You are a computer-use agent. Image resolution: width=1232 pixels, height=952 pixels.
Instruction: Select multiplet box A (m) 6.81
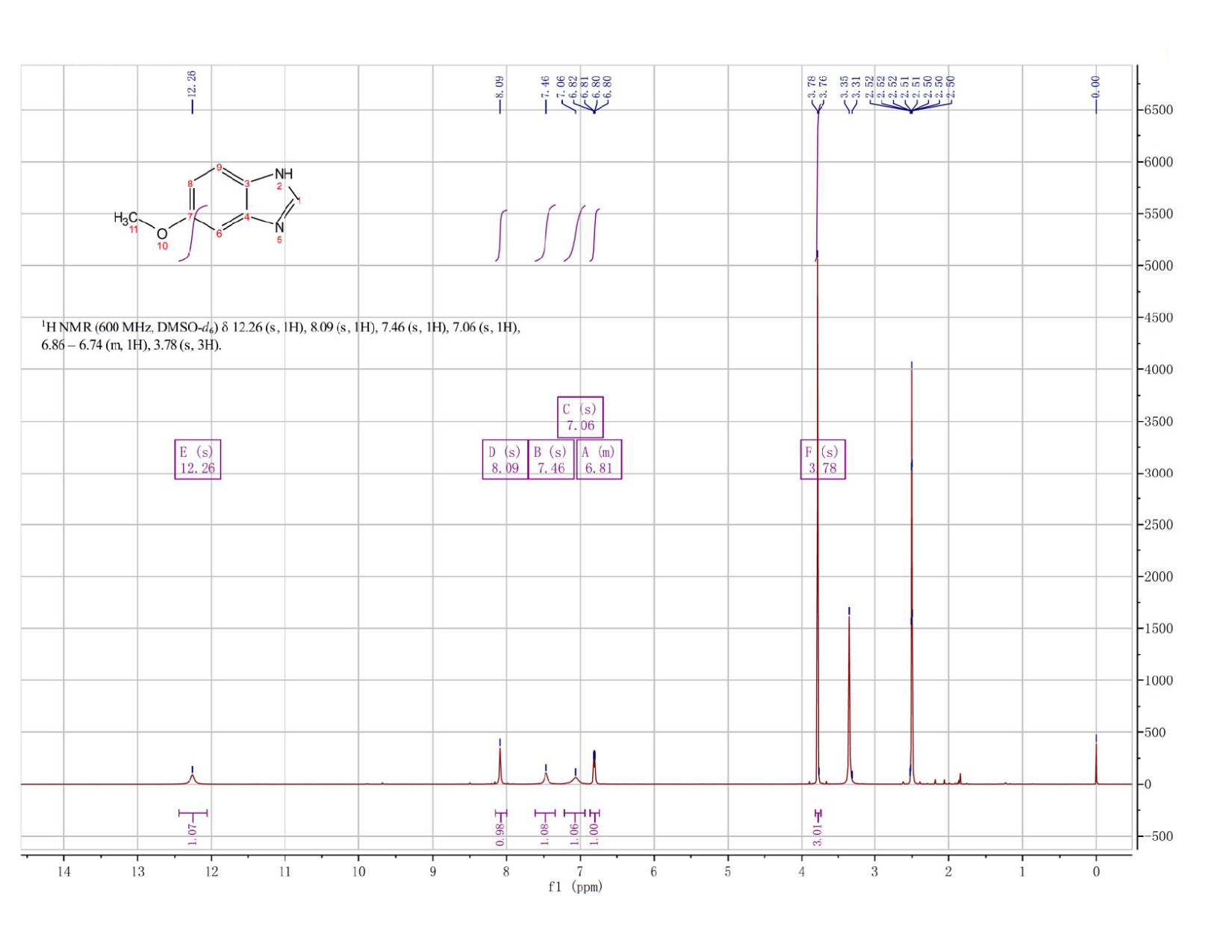(x=599, y=459)
